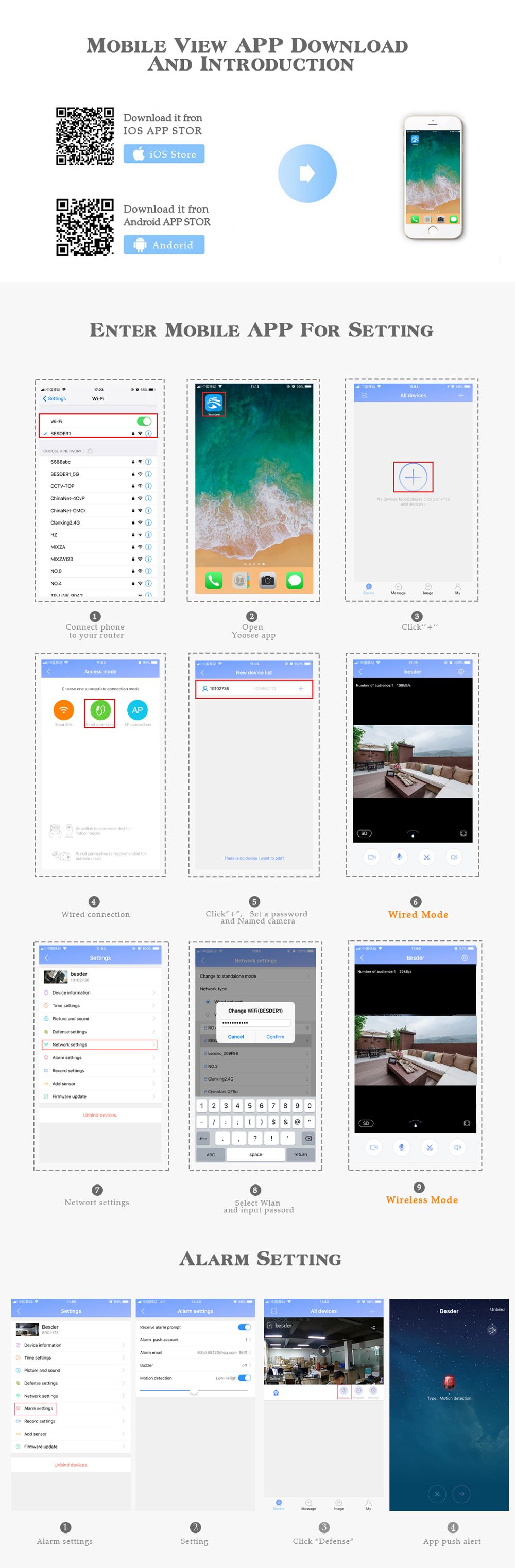Confirm the Change WiFi dialog
515x1568 pixels.
pos(275,1037)
